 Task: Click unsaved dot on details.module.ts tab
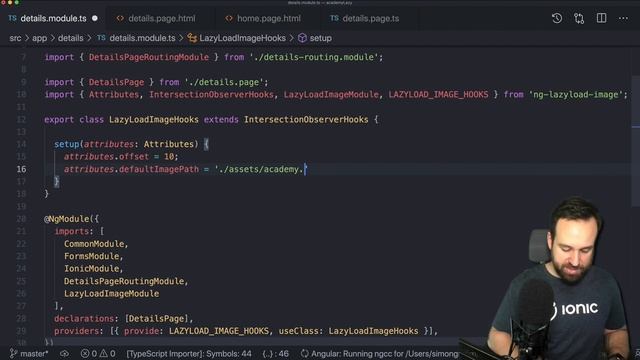click(95, 18)
